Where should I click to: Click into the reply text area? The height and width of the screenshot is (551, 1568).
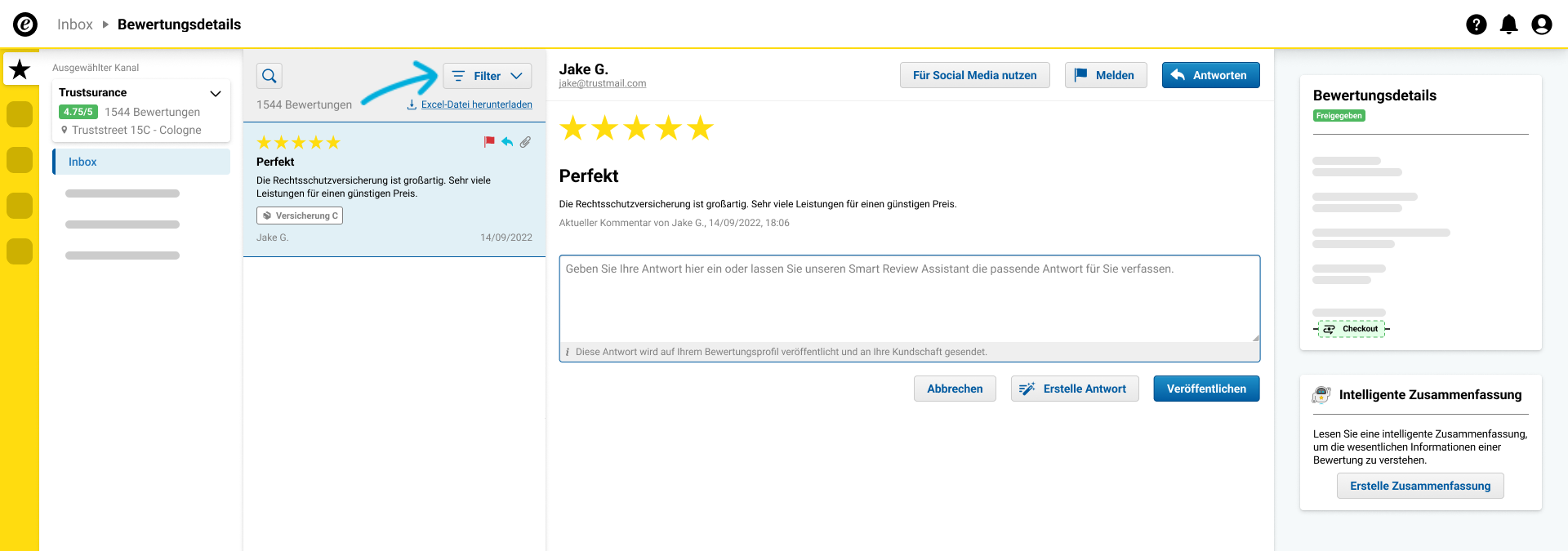point(910,299)
